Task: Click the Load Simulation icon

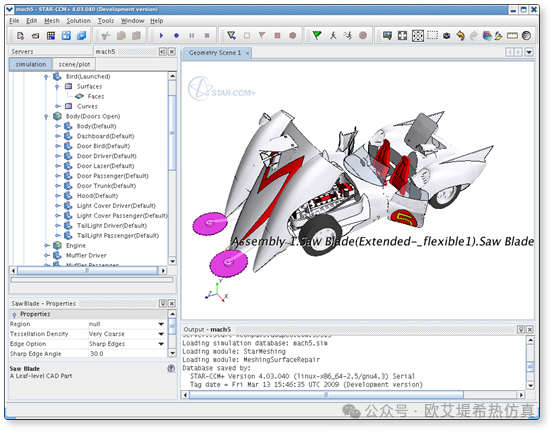Action: tap(35, 36)
